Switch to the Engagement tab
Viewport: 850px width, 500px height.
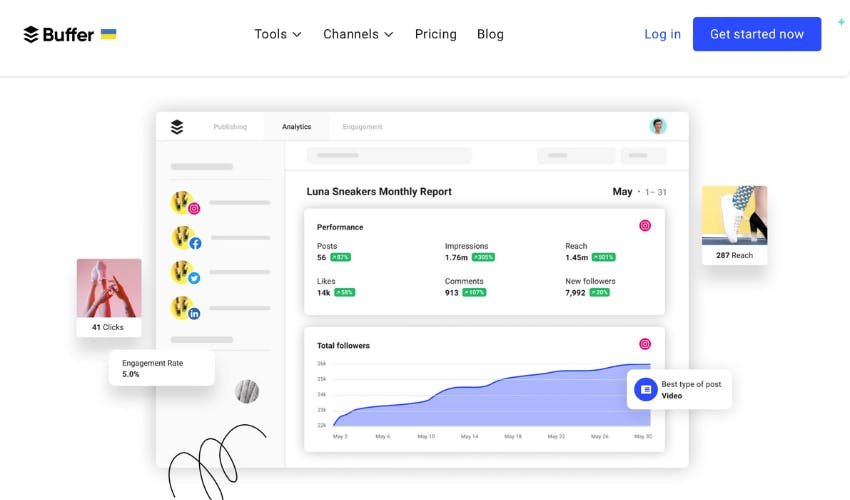click(362, 127)
